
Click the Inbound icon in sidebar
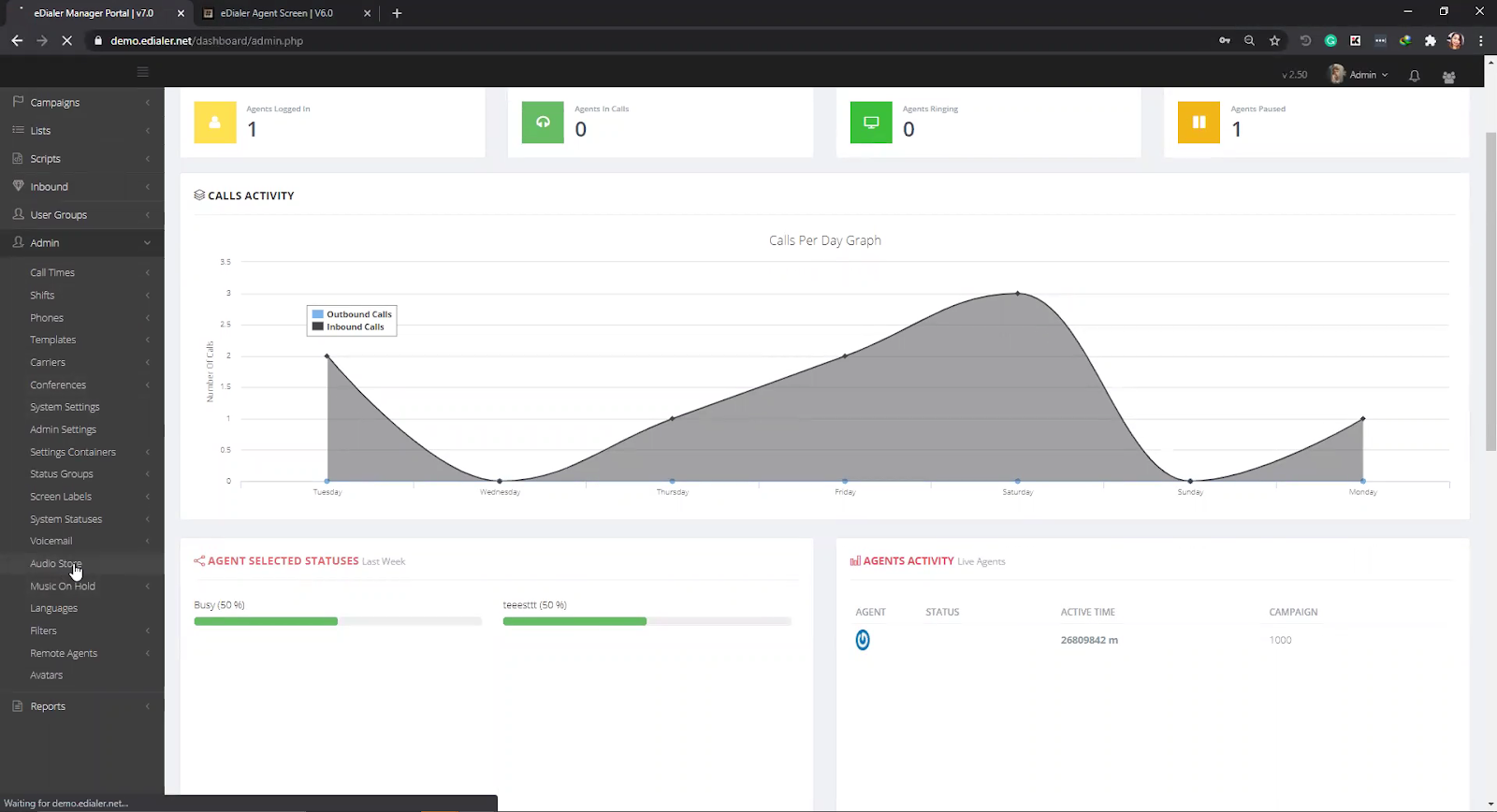18,186
